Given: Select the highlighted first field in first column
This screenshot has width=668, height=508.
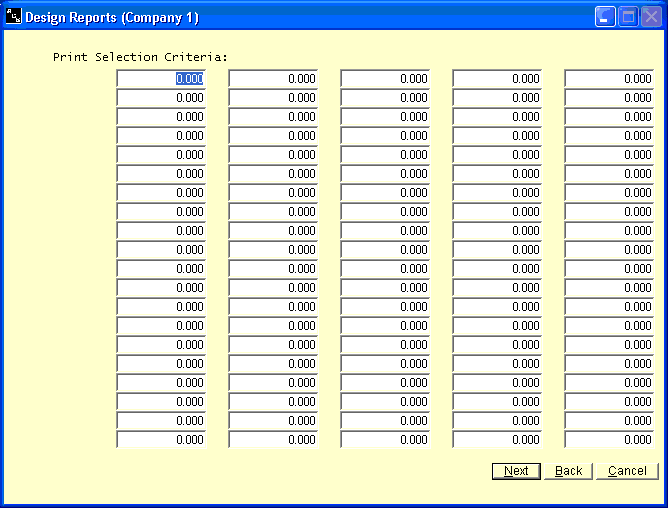Looking at the screenshot, I should [161, 79].
